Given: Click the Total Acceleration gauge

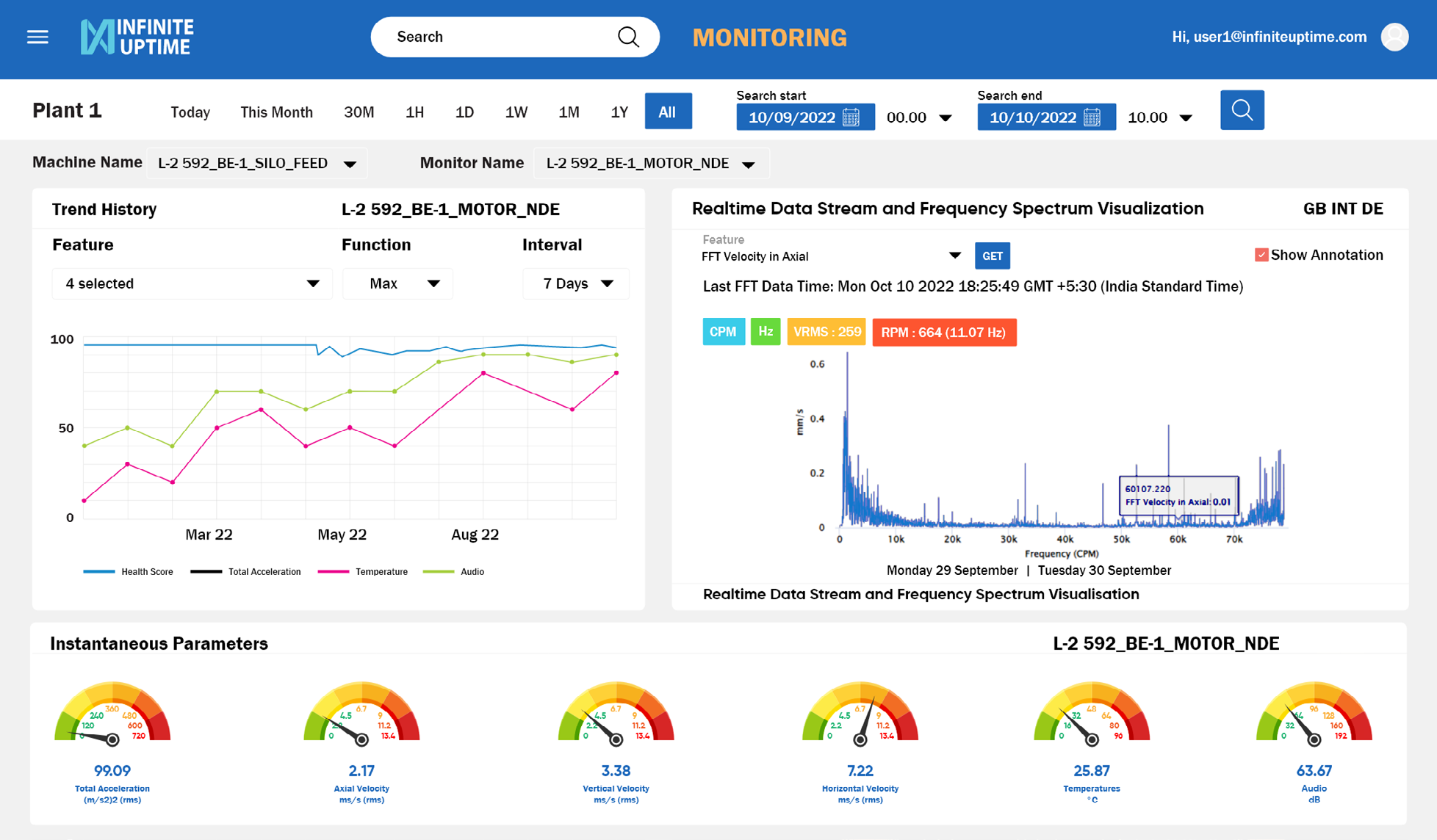Looking at the screenshot, I should pos(112,713).
